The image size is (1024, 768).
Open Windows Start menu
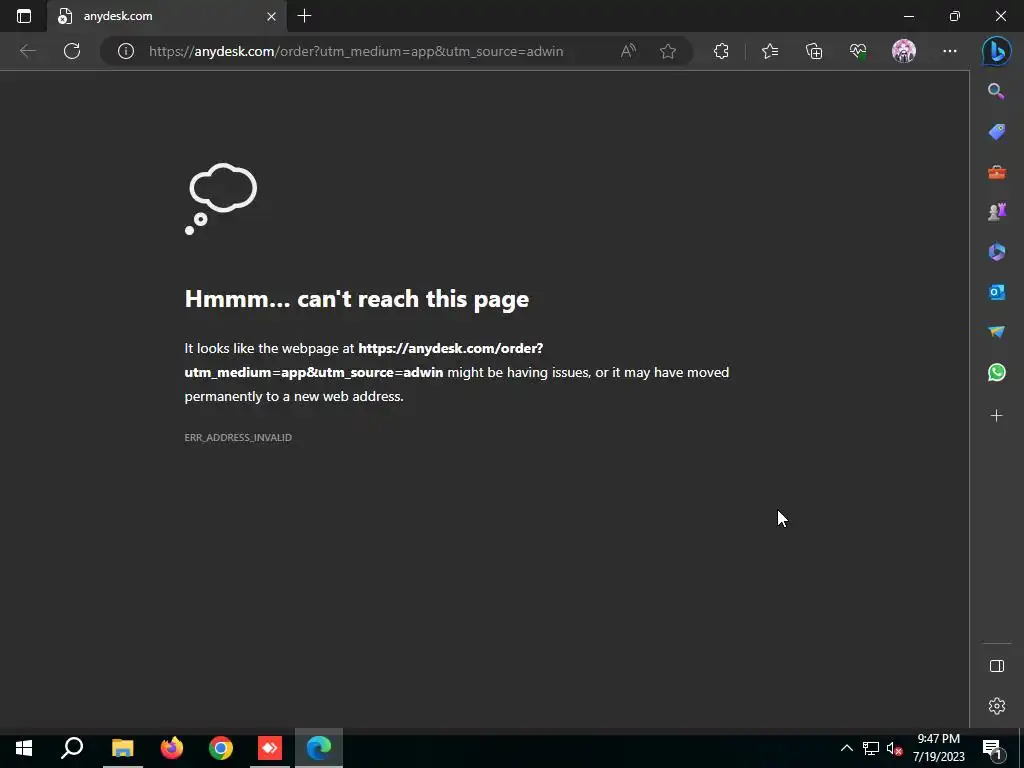(x=24, y=748)
